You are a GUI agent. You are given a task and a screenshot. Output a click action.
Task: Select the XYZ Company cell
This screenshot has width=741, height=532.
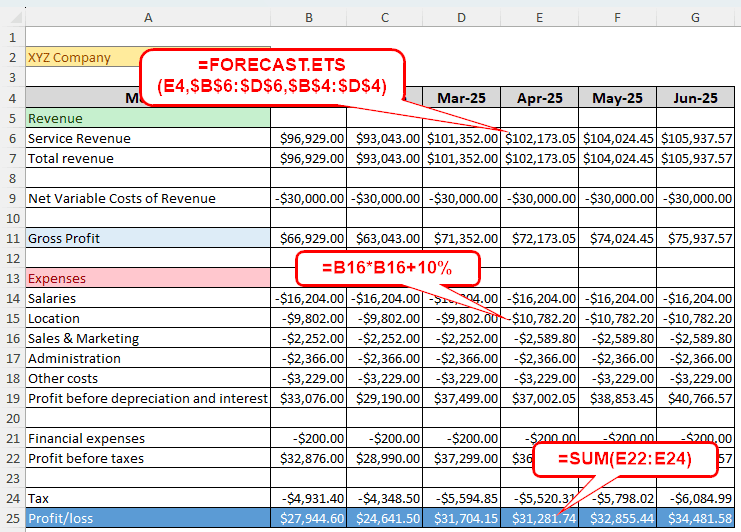coord(148,58)
